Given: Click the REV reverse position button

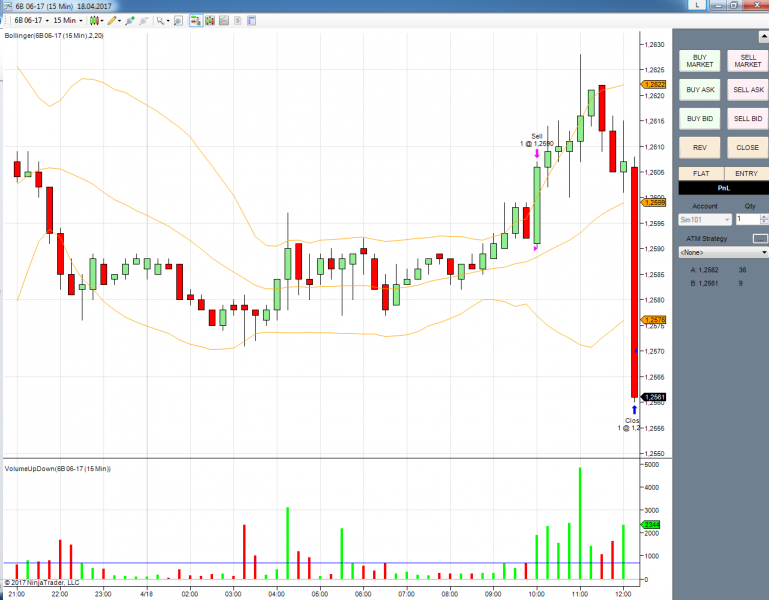Looking at the screenshot, I should 699,148.
